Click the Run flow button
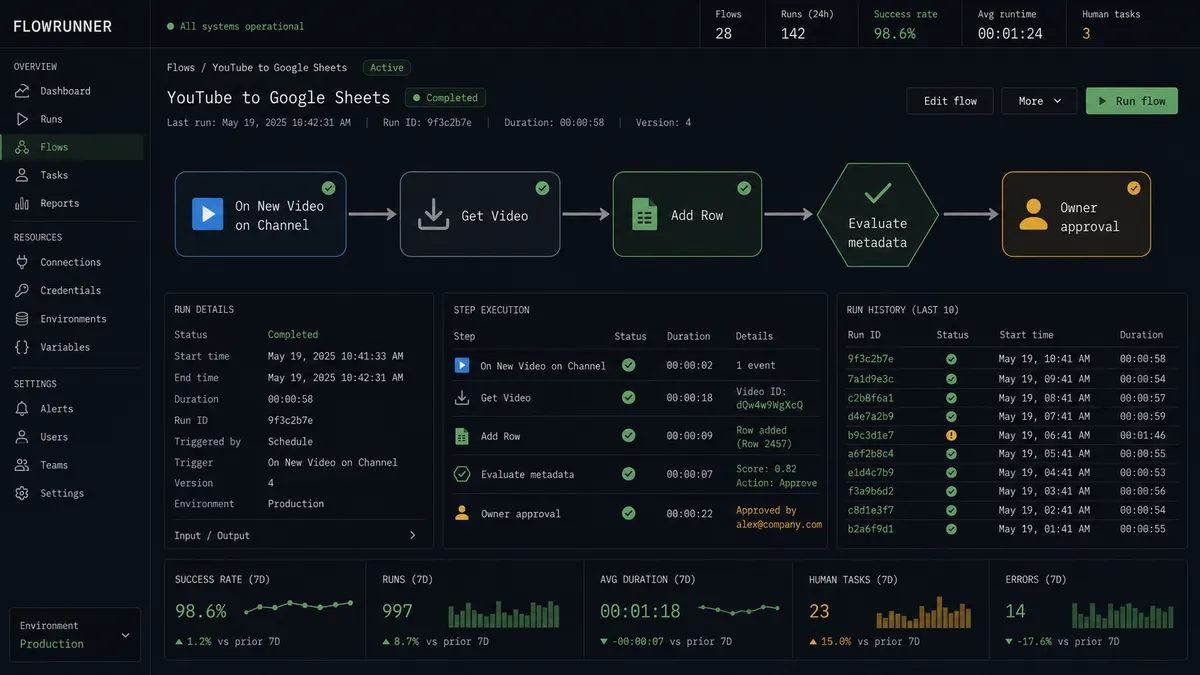1200x675 pixels. point(1132,101)
